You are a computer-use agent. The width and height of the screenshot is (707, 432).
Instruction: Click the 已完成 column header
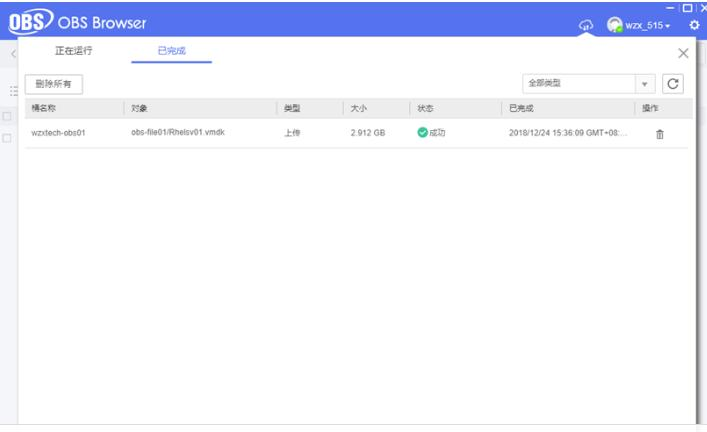521,108
